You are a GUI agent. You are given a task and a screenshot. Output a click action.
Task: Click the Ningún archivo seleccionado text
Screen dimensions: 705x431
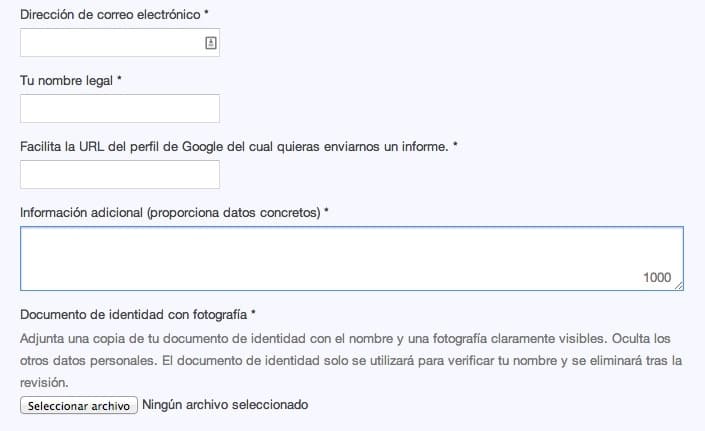[225, 405]
